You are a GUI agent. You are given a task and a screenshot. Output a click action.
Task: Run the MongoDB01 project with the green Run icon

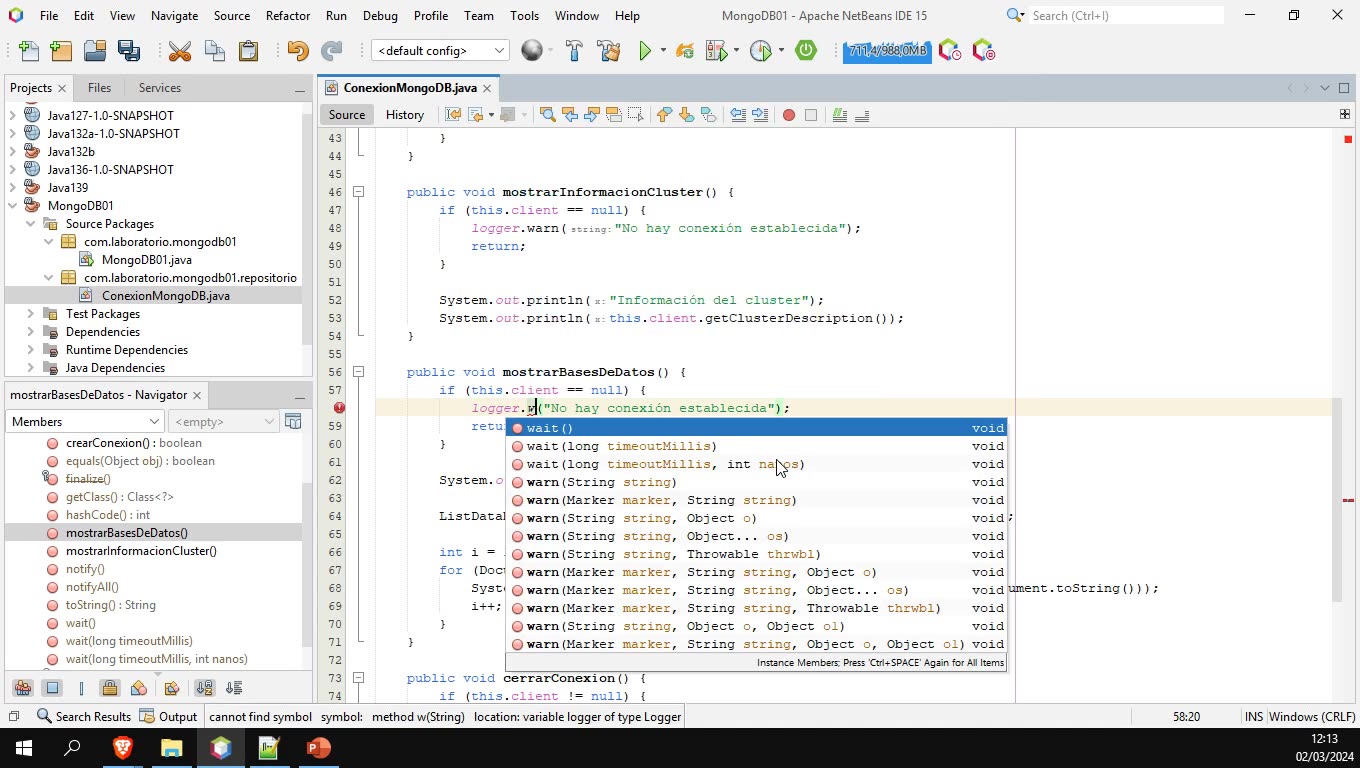tap(645, 50)
